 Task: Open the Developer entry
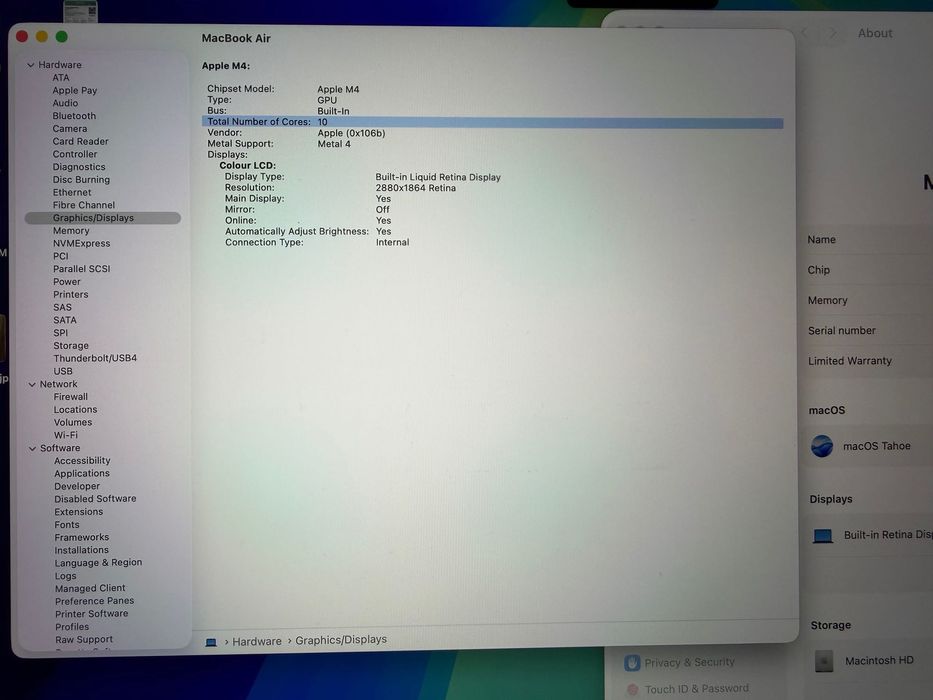pyautogui.click(x=77, y=486)
